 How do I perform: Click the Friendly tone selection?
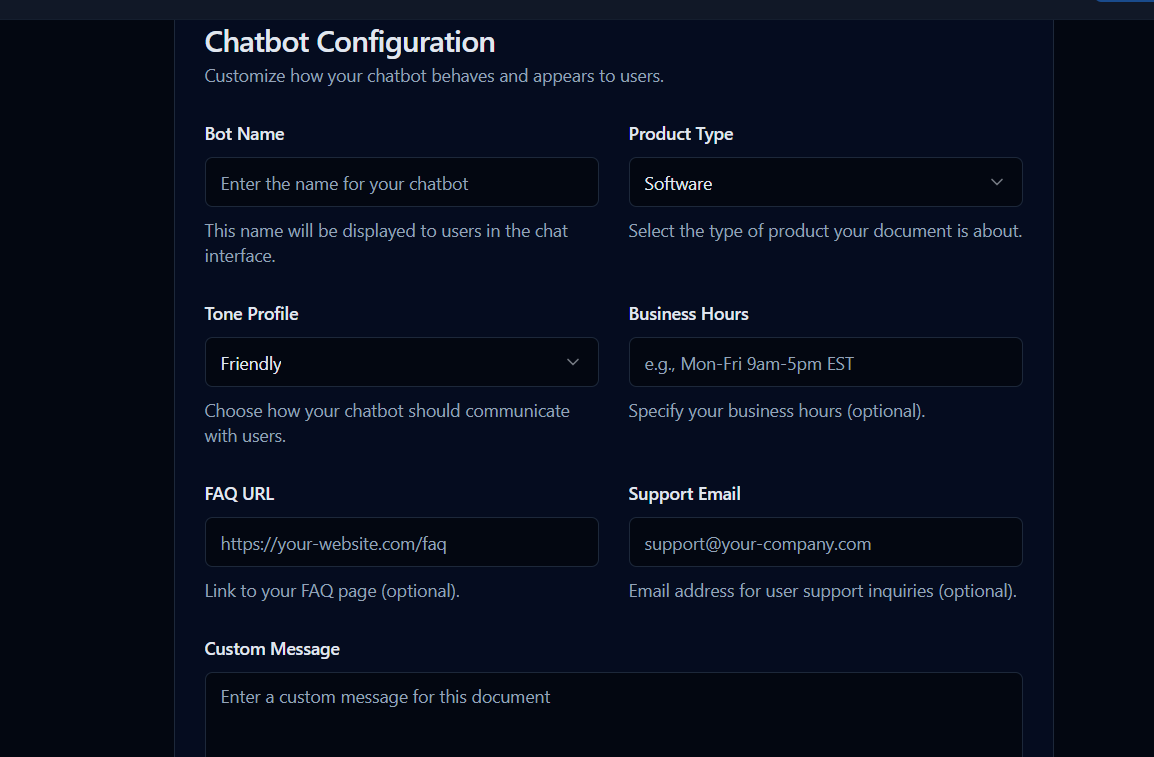pos(250,363)
